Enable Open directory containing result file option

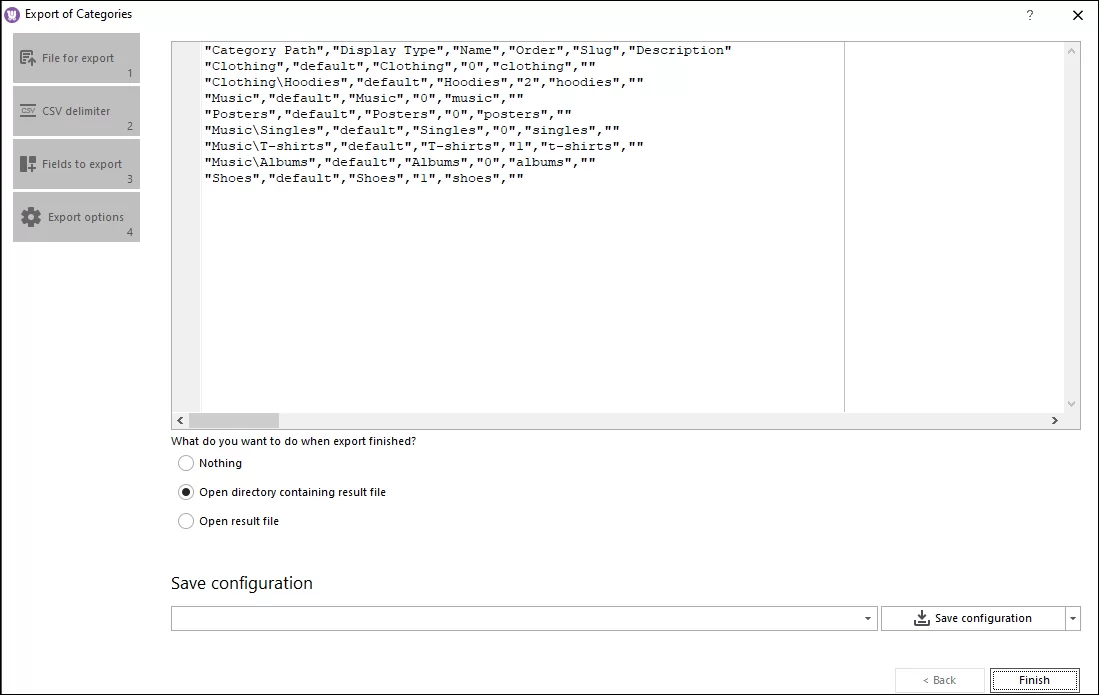pos(186,492)
